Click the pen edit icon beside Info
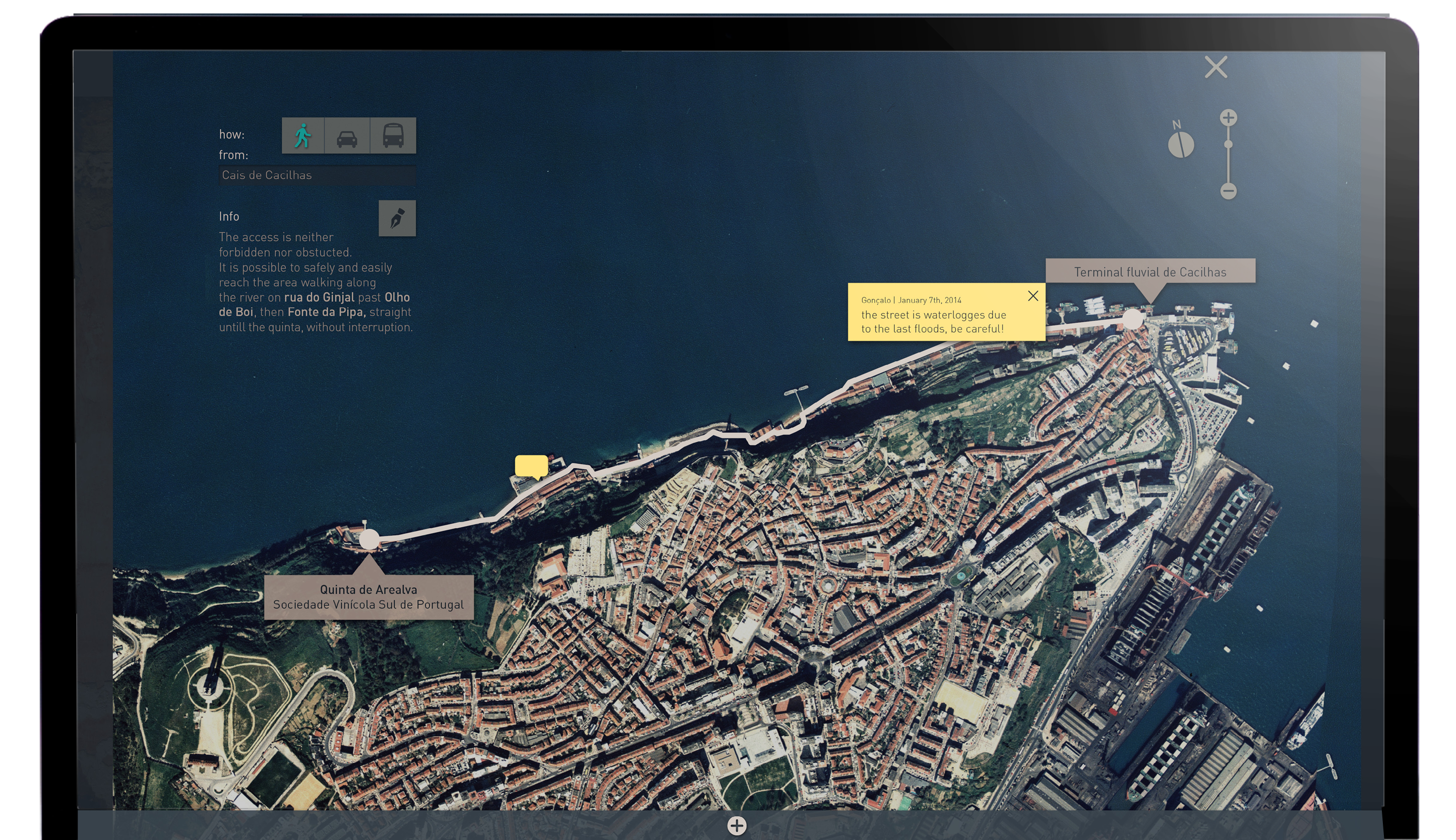 click(x=397, y=218)
